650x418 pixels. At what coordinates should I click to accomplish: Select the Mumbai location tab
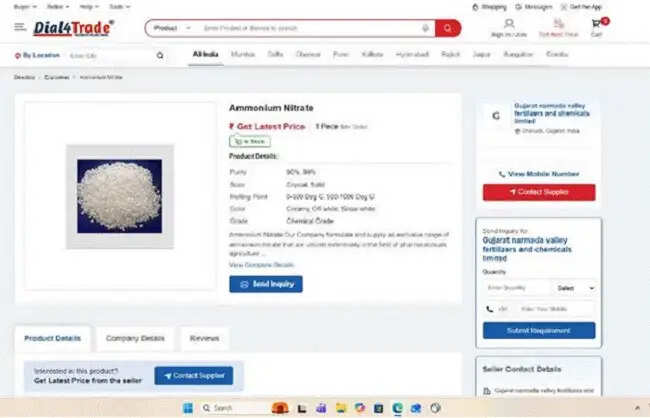(x=243, y=54)
